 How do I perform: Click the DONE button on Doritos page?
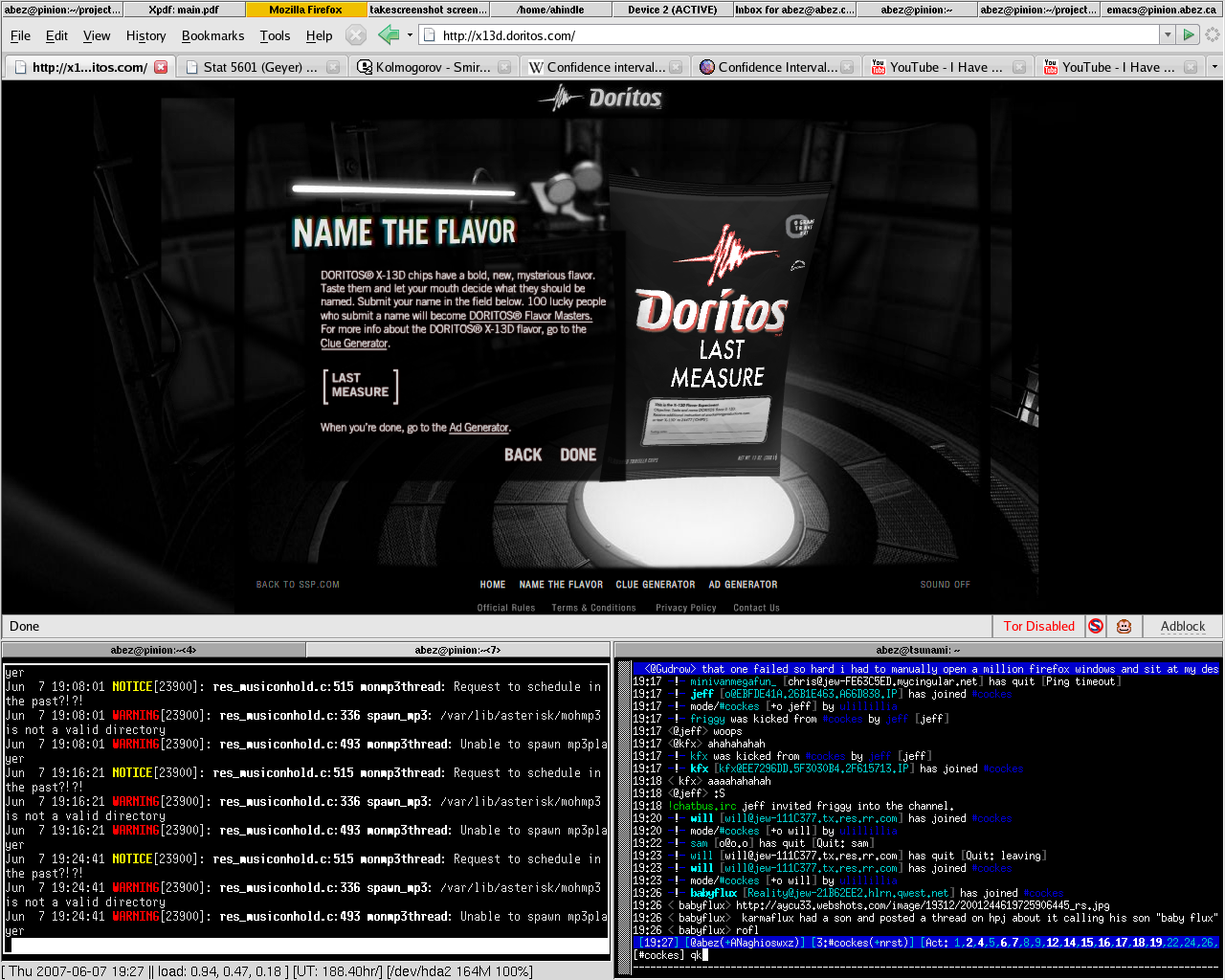click(578, 455)
